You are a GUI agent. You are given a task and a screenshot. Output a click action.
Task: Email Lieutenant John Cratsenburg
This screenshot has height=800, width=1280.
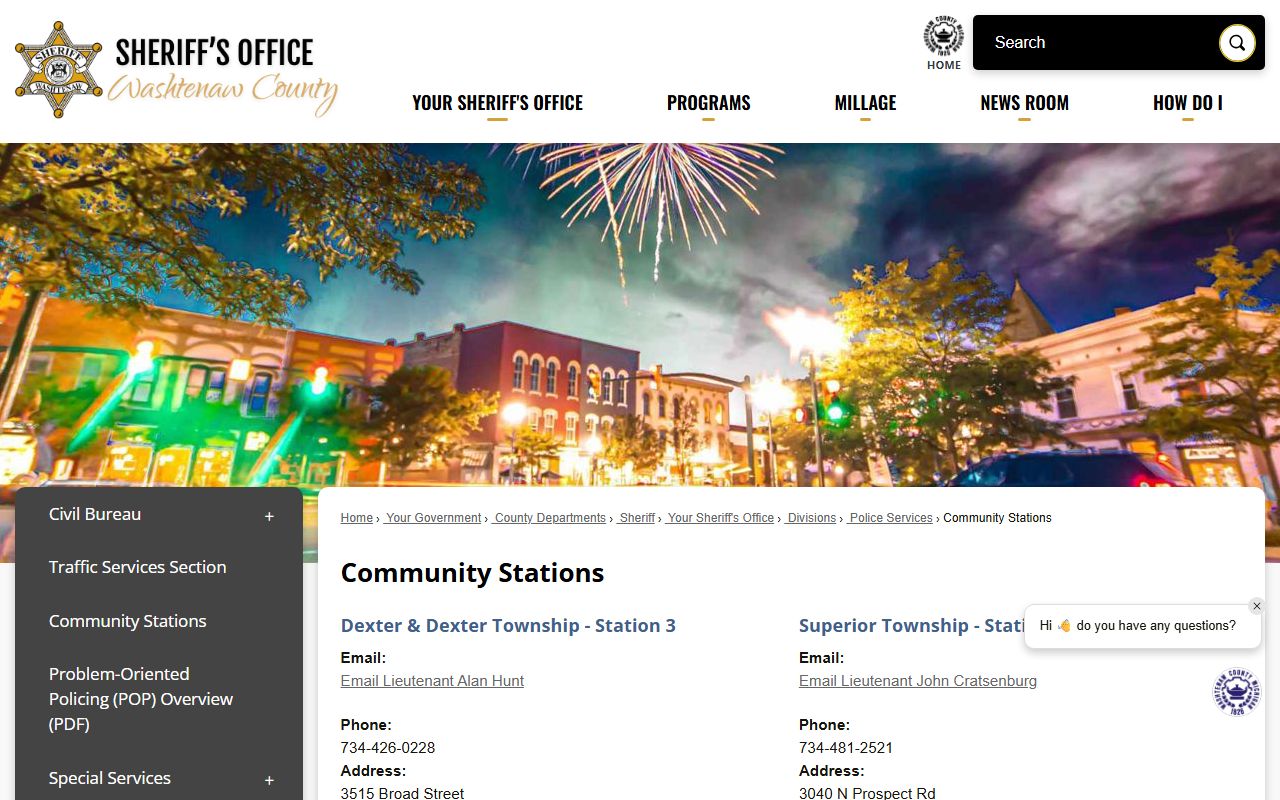tap(918, 681)
